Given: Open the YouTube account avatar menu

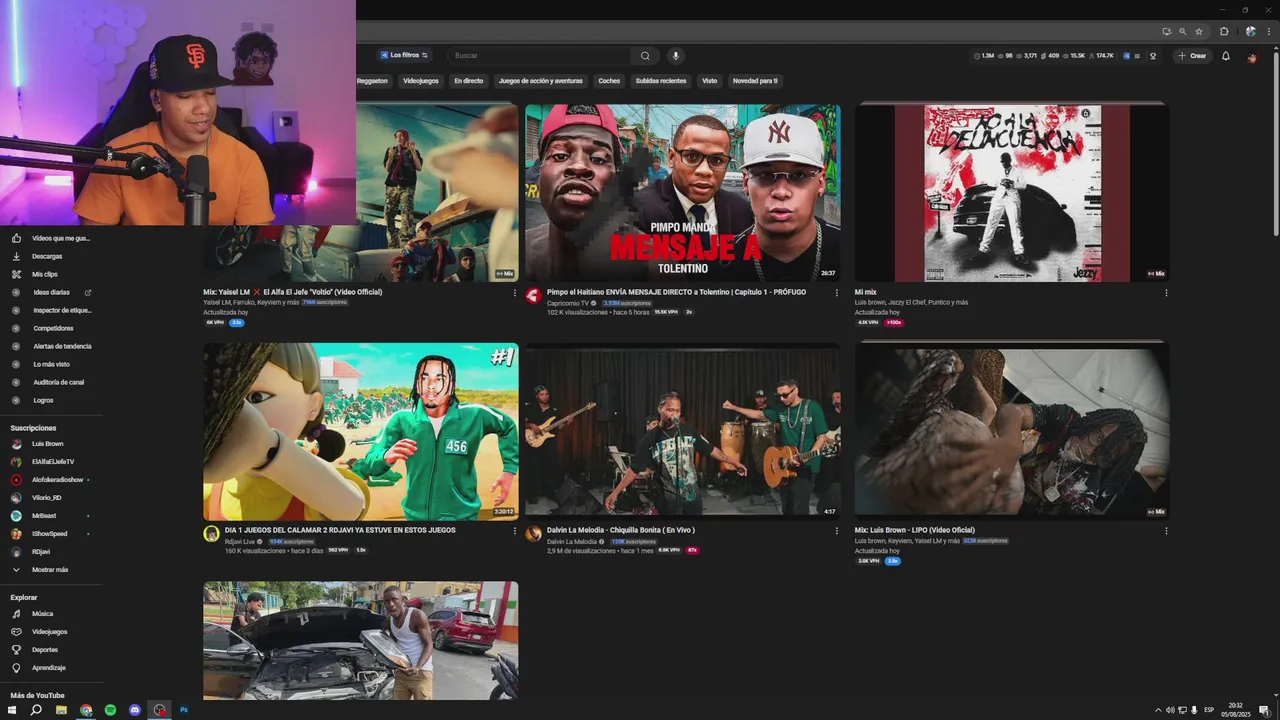Looking at the screenshot, I should click(1252, 57).
